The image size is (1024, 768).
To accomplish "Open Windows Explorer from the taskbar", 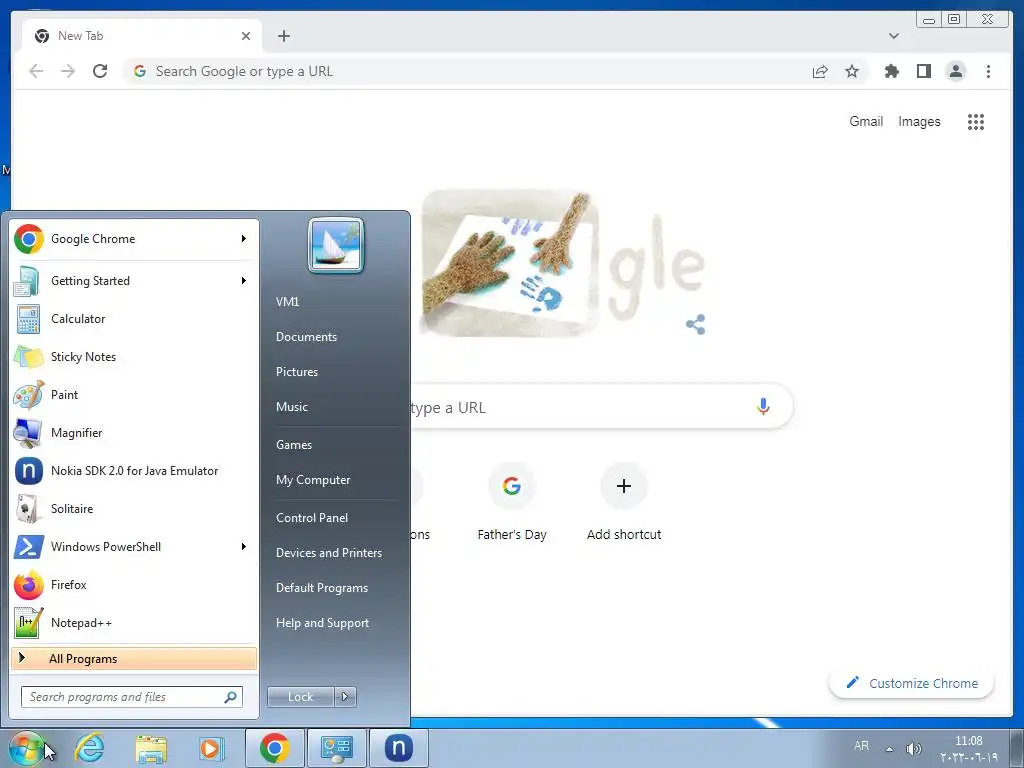I will 151,748.
